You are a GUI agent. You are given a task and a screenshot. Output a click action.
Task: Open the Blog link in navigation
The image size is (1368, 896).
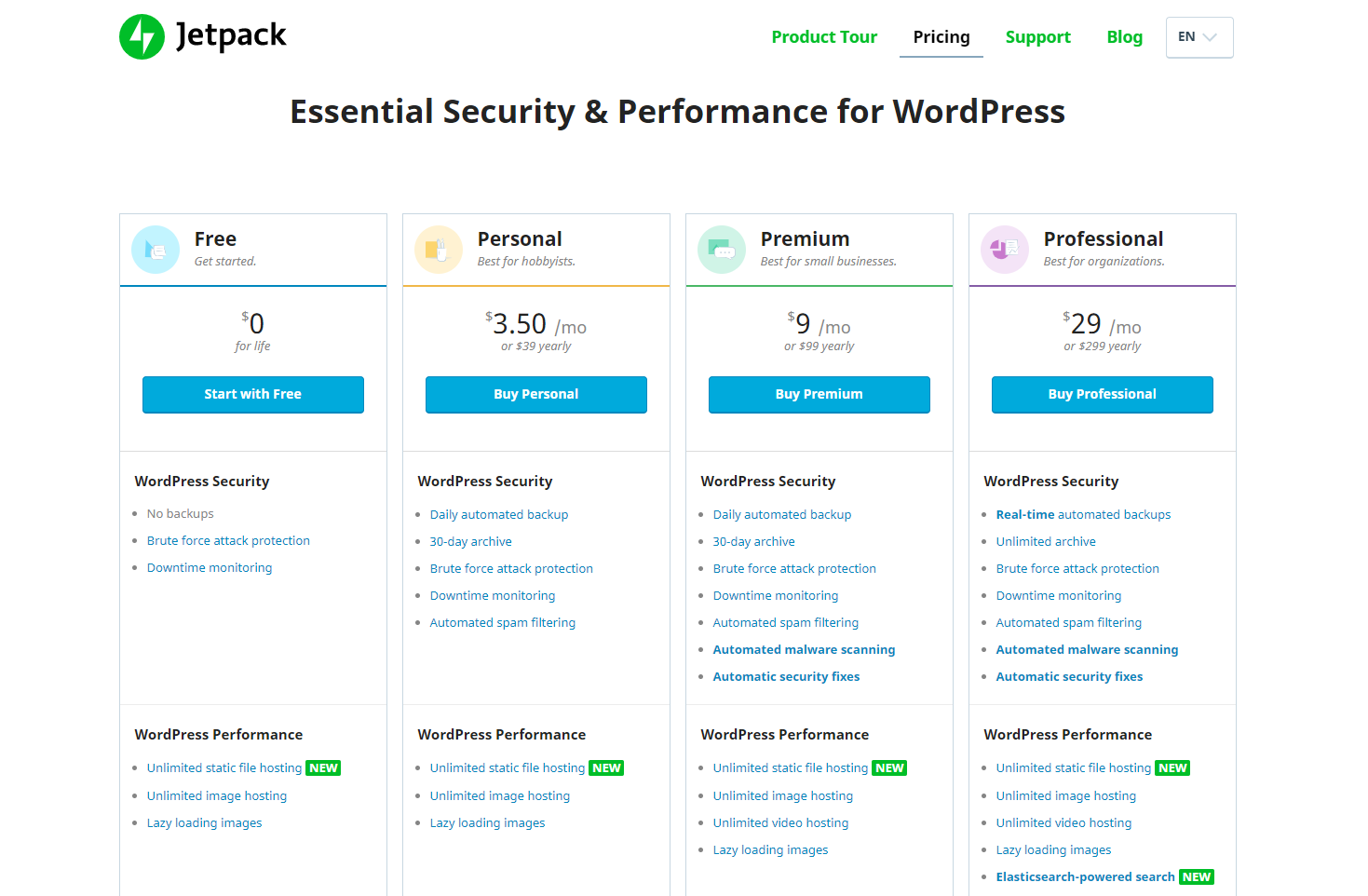[x=1124, y=37]
